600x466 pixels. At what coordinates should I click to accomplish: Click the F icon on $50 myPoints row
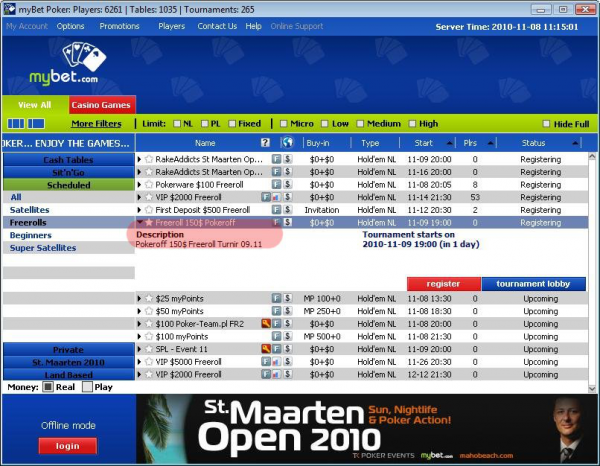tap(276, 311)
